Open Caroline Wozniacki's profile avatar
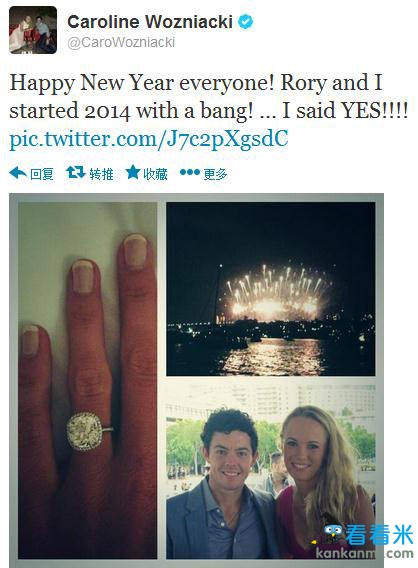This screenshot has width=418, height=568. click(x=33, y=30)
